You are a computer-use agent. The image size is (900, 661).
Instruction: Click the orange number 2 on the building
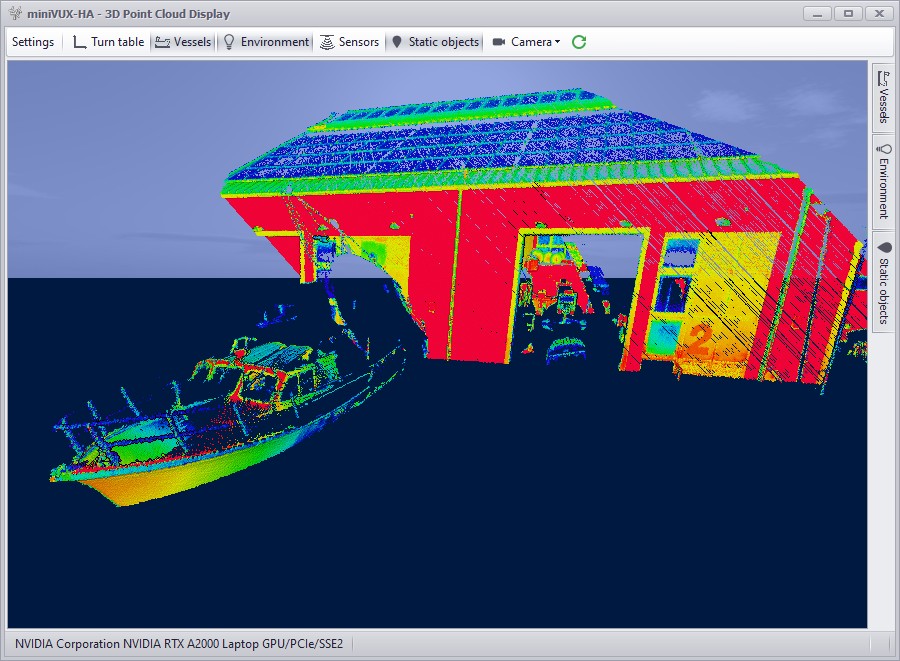(x=700, y=340)
